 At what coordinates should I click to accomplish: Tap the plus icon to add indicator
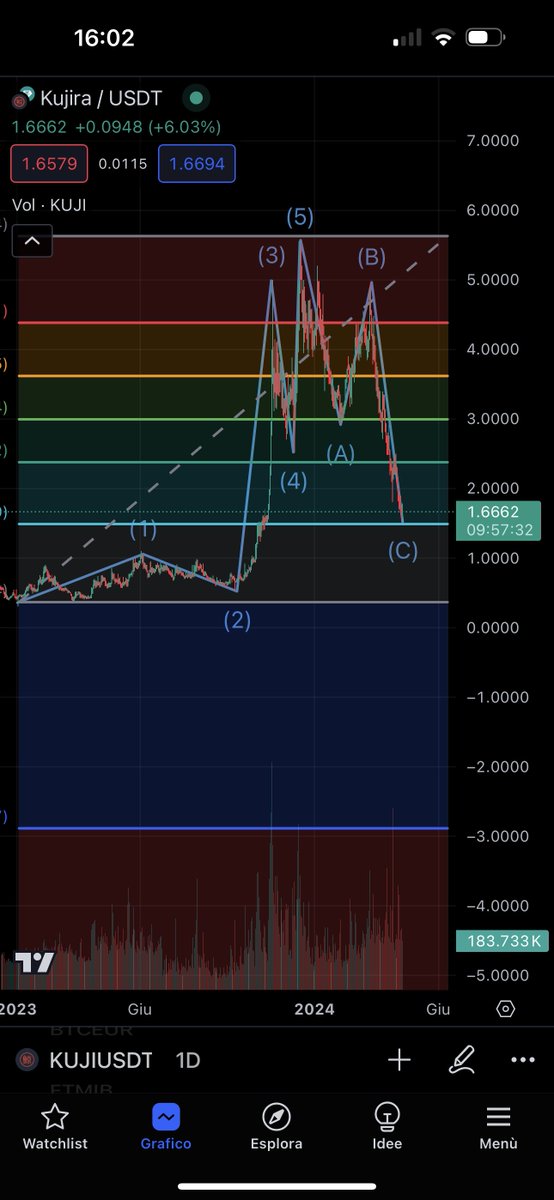[399, 1060]
